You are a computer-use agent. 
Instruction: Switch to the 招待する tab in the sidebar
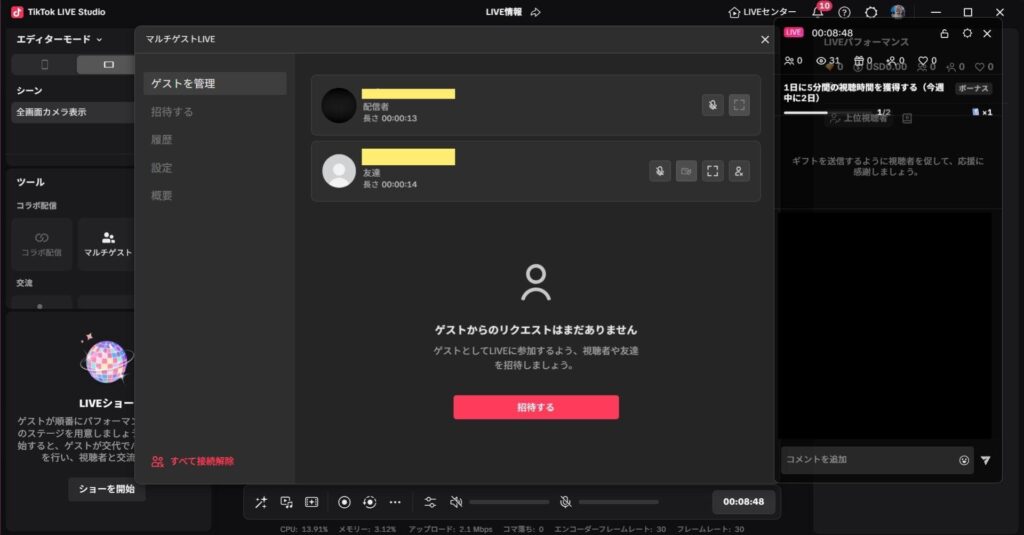click(172, 111)
